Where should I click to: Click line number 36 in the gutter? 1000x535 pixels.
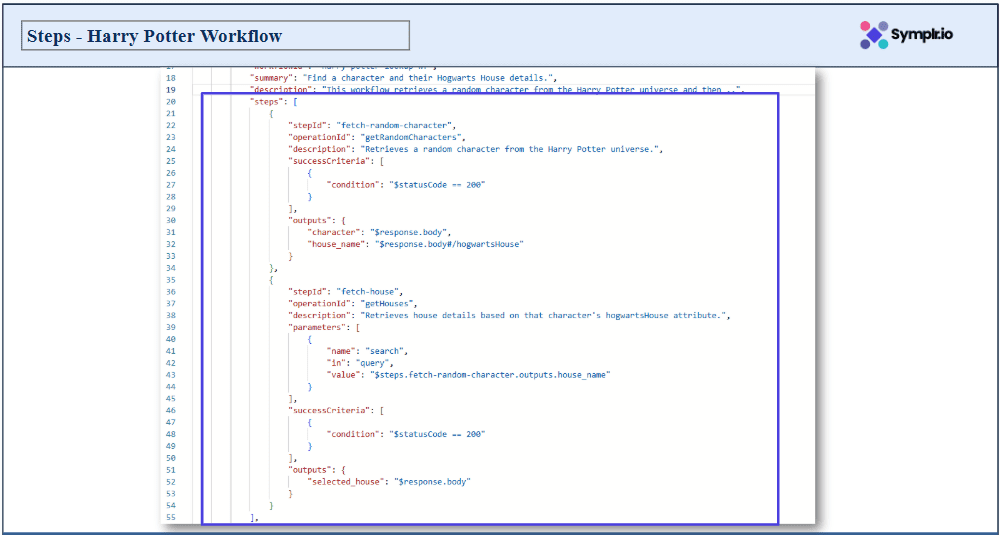[170, 292]
